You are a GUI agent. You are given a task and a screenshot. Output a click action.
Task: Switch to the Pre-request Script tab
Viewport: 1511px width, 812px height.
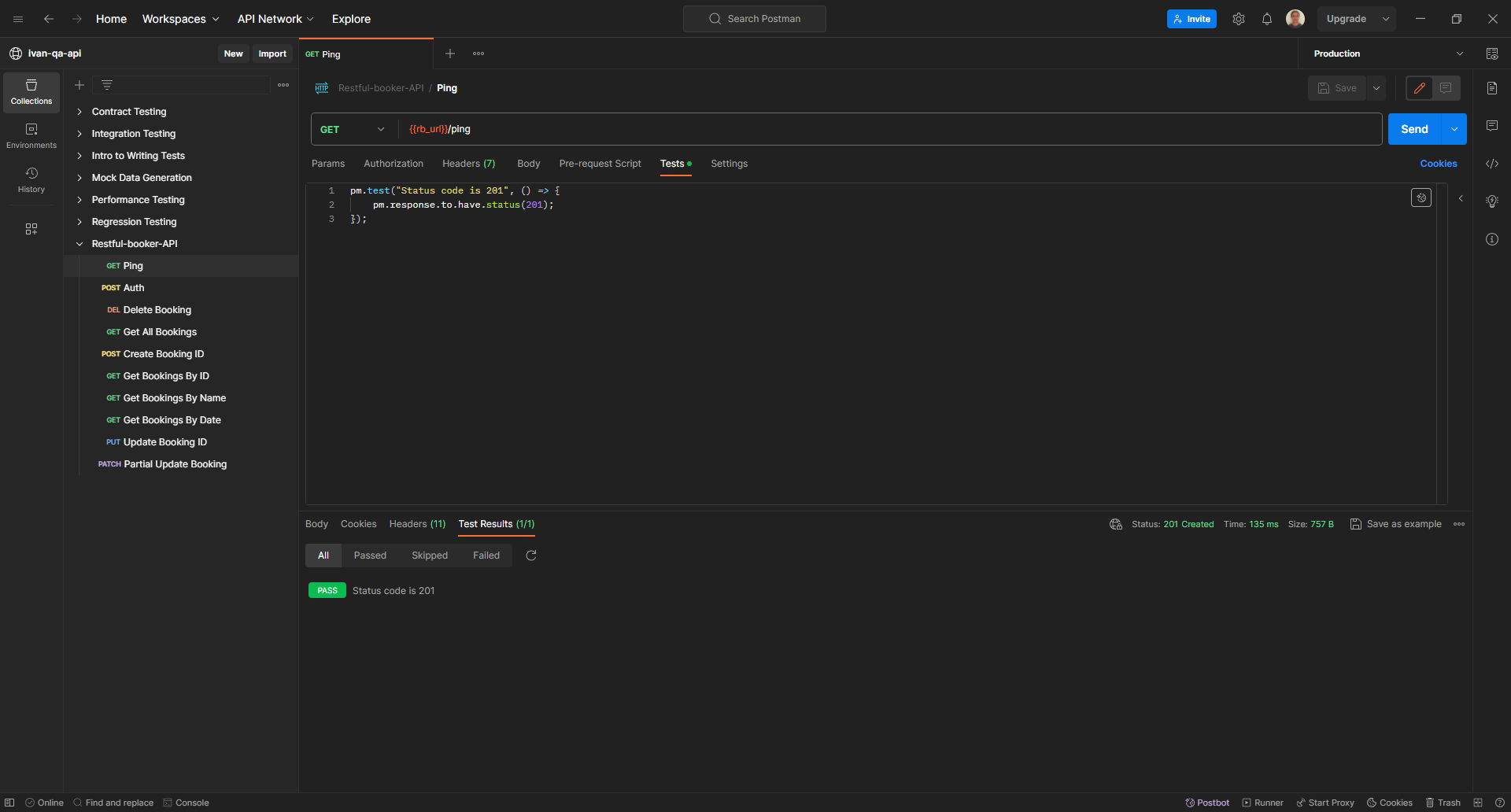[600, 164]
